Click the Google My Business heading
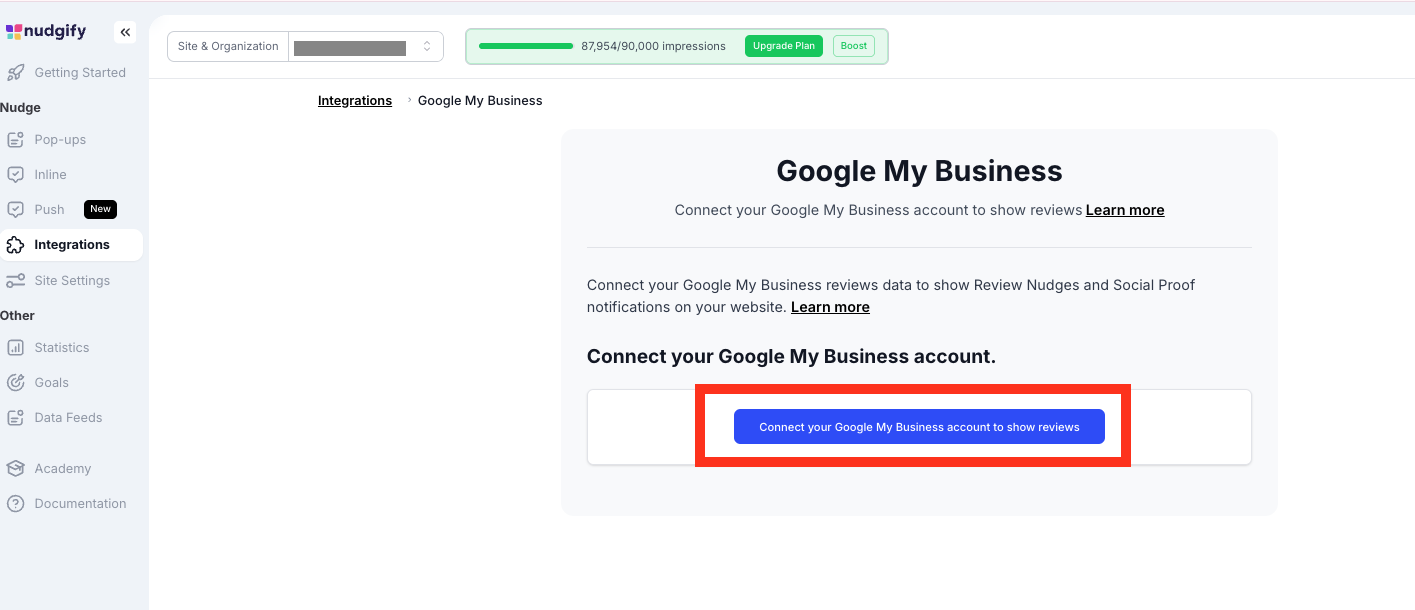Screen dimensions: 1415x610 click(919, 171)
